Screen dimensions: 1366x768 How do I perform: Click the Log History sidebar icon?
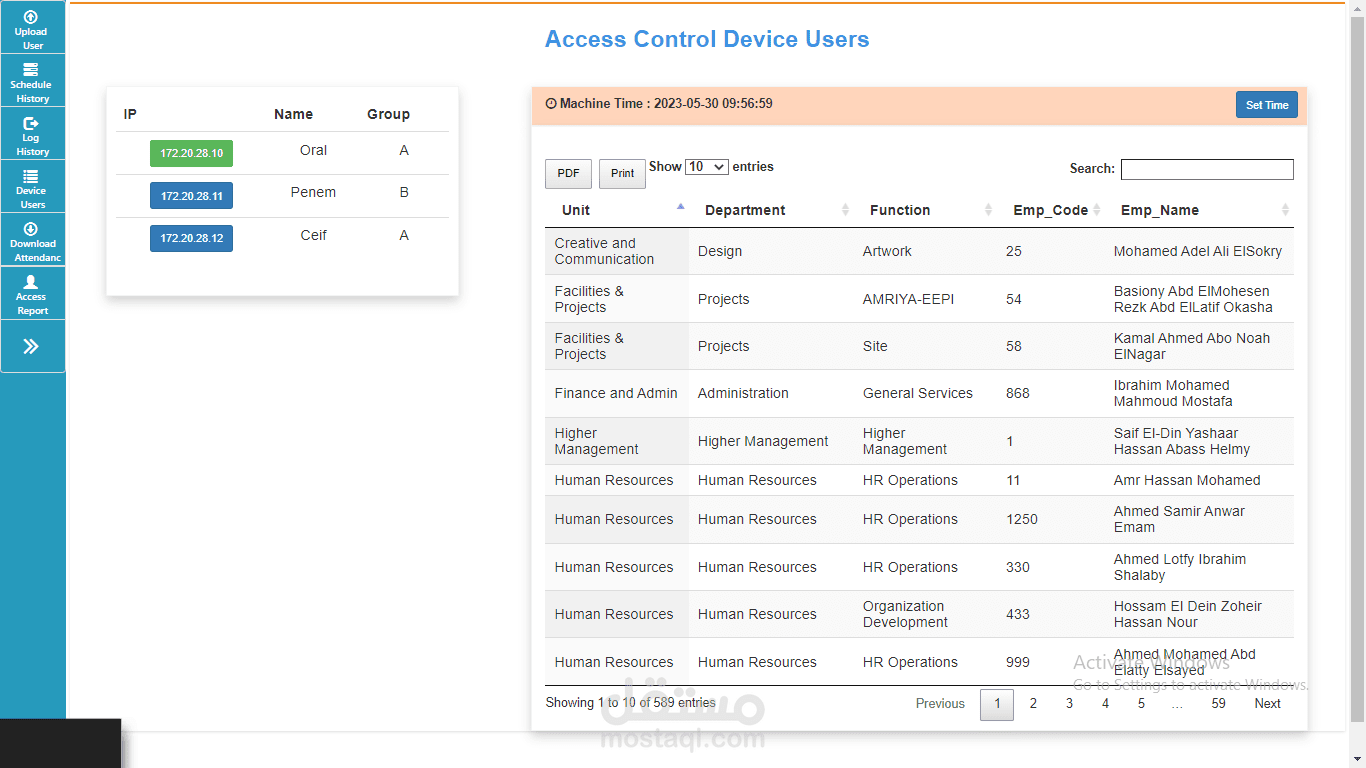click(x=32, y=133)
